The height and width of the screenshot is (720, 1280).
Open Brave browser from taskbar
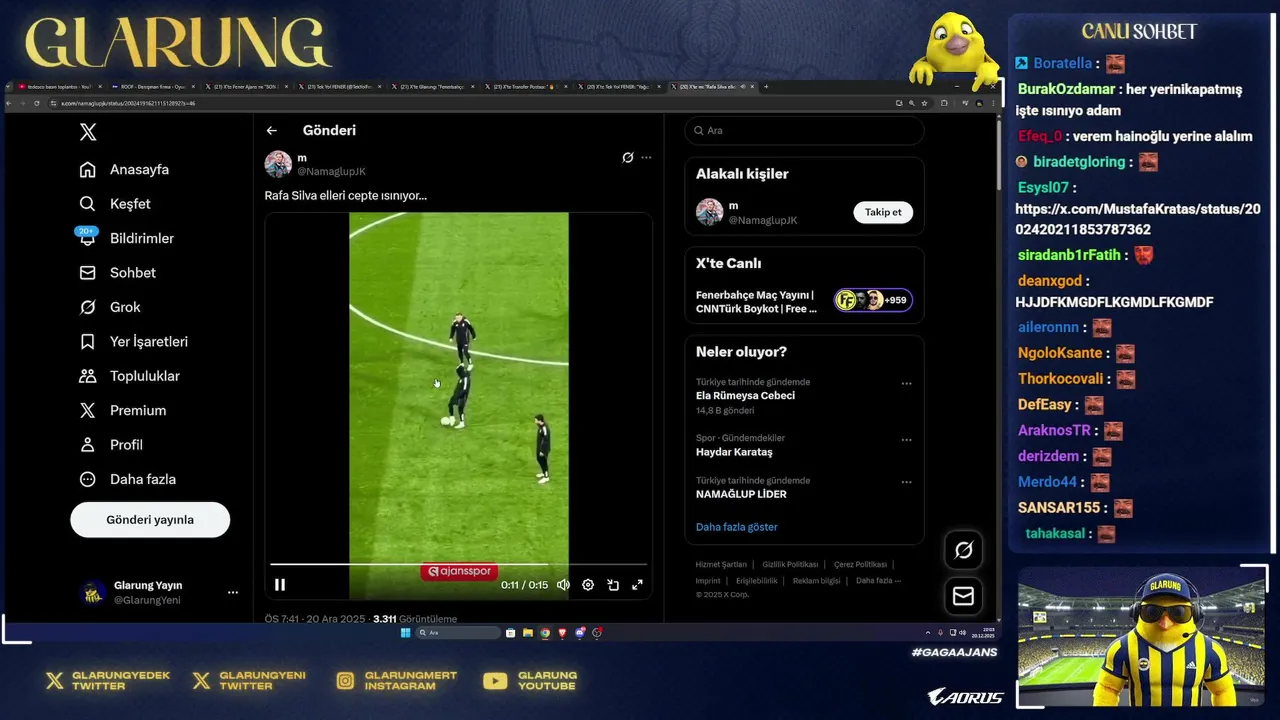pos(562,633)
